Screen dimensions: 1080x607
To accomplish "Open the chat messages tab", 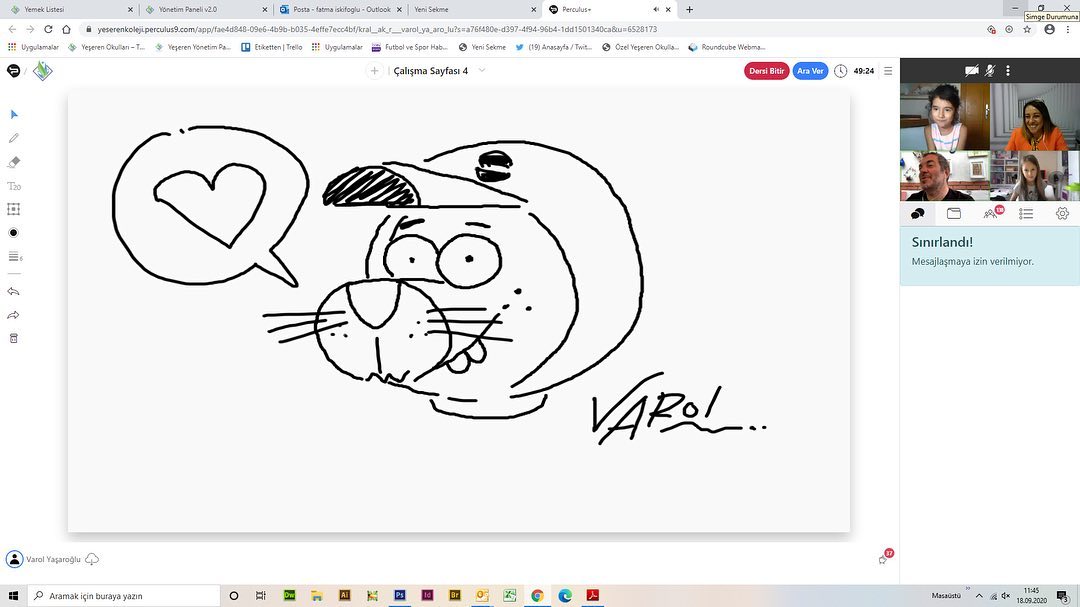I will pyautogui.click(x=917, y=214).
